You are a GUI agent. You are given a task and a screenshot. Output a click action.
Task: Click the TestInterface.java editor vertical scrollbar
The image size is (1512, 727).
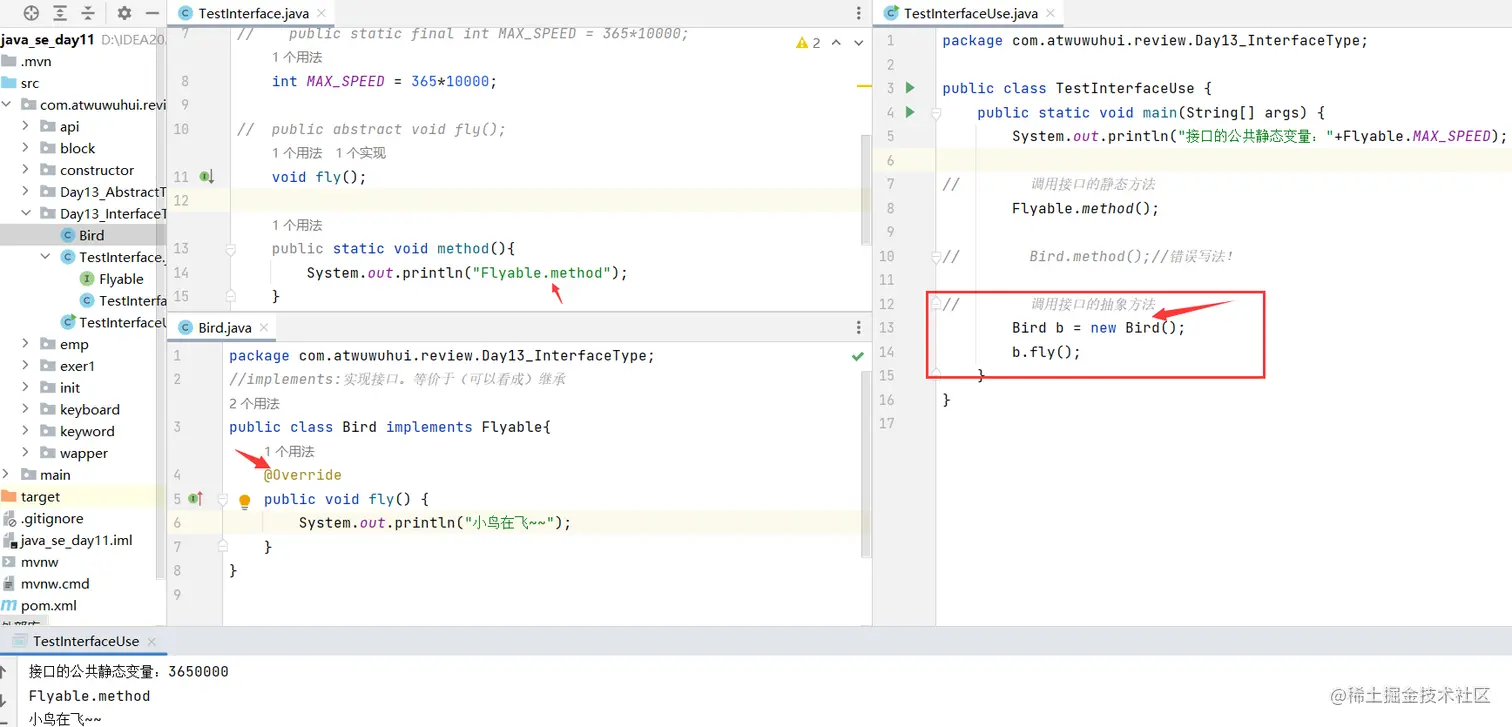pyautogui.click(x=866, y=189)
